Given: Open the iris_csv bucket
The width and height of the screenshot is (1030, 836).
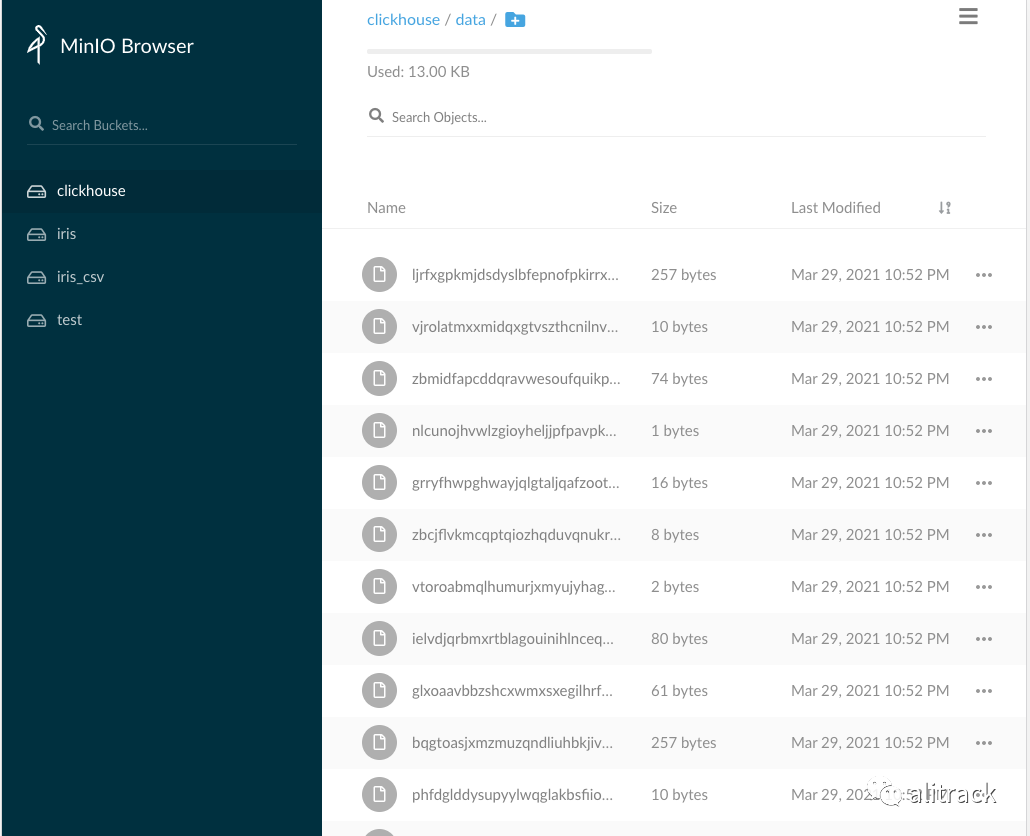Looking at the screenshot, I should click(80, 277).
